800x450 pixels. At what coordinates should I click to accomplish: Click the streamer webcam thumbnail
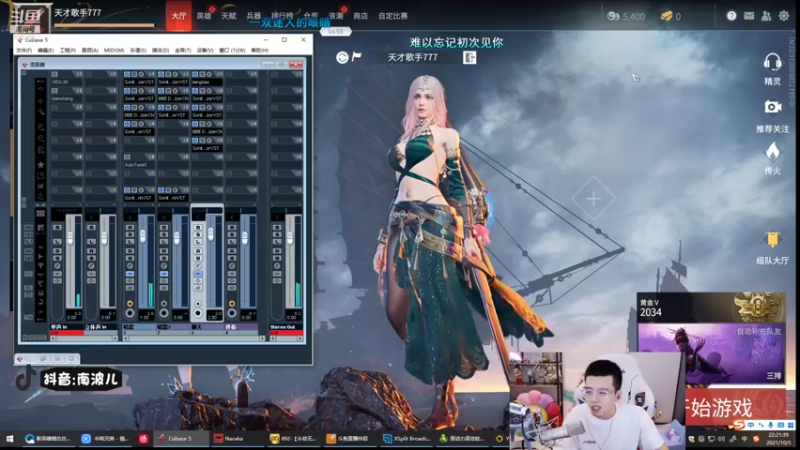[x=598, y=401]
